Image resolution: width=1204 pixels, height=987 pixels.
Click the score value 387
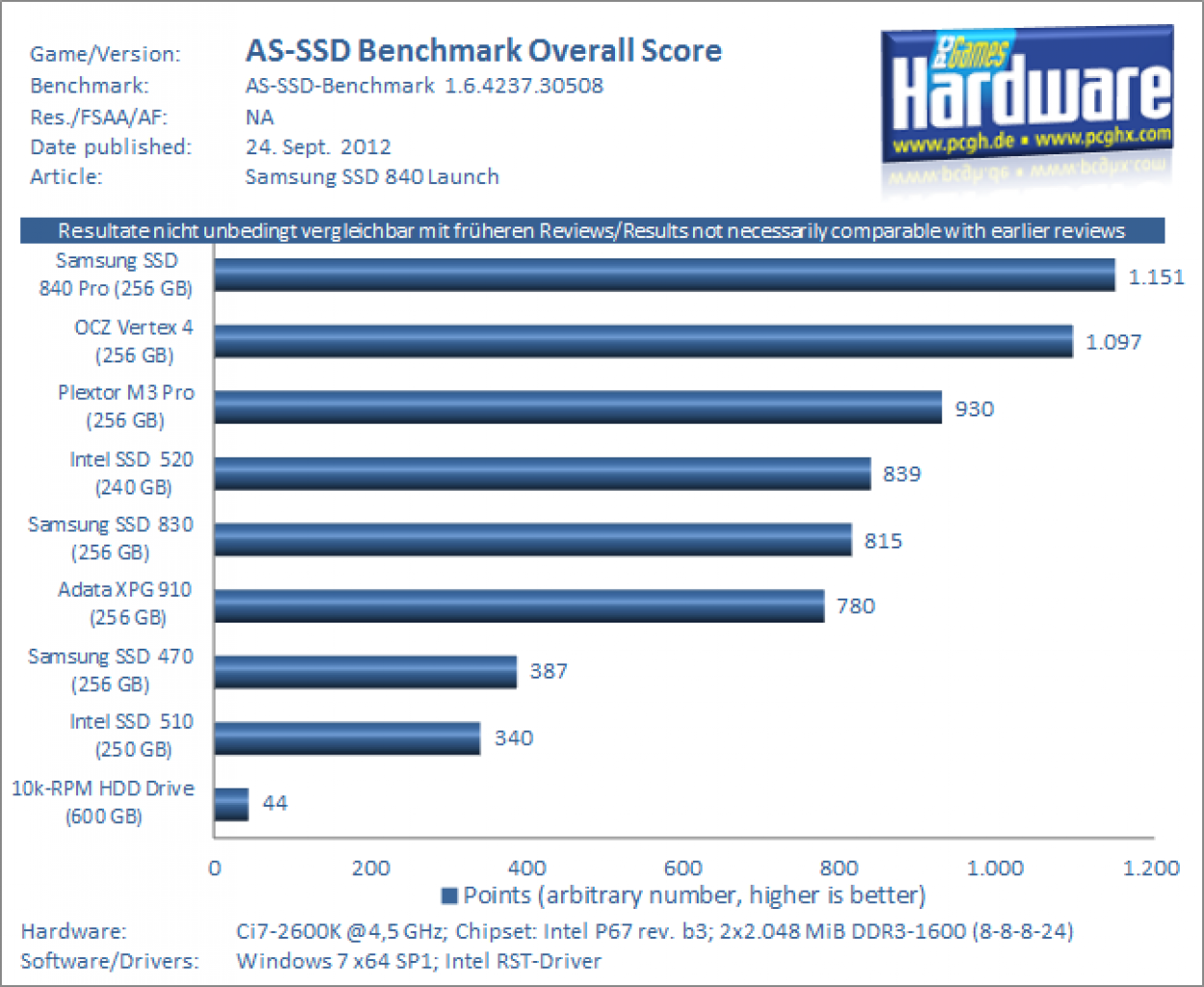[548, 671]
